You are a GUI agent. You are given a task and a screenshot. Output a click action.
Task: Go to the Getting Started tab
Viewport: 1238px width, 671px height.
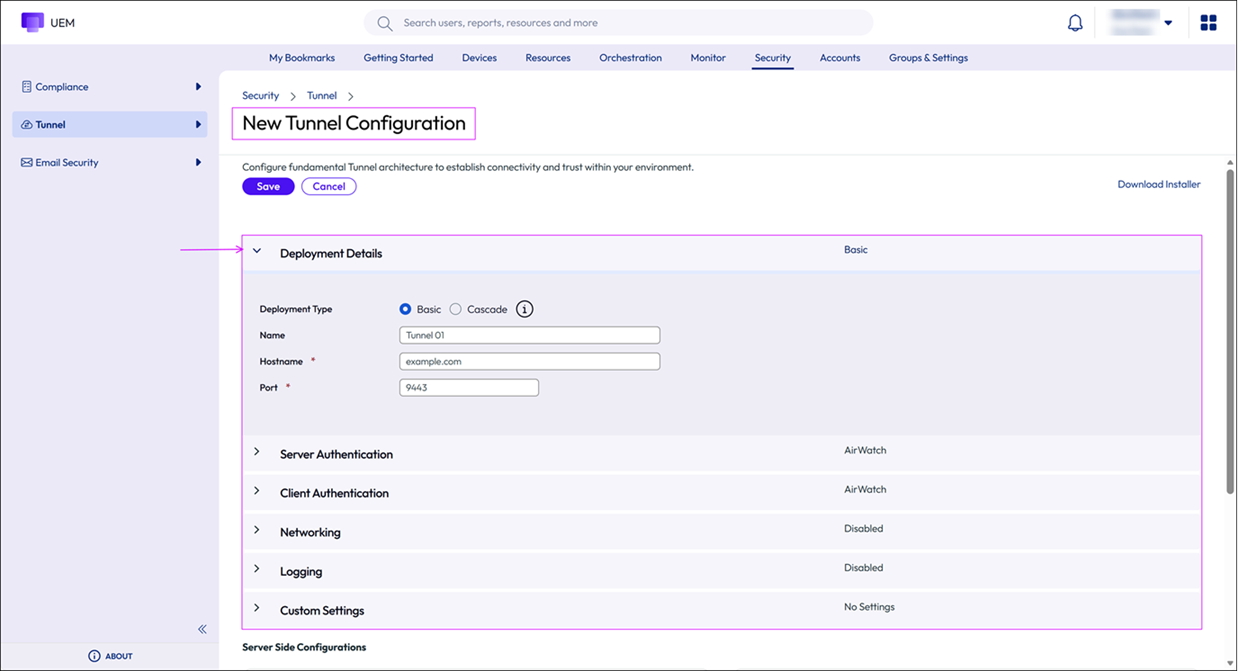pyautogui.click(x=398, y=58)
